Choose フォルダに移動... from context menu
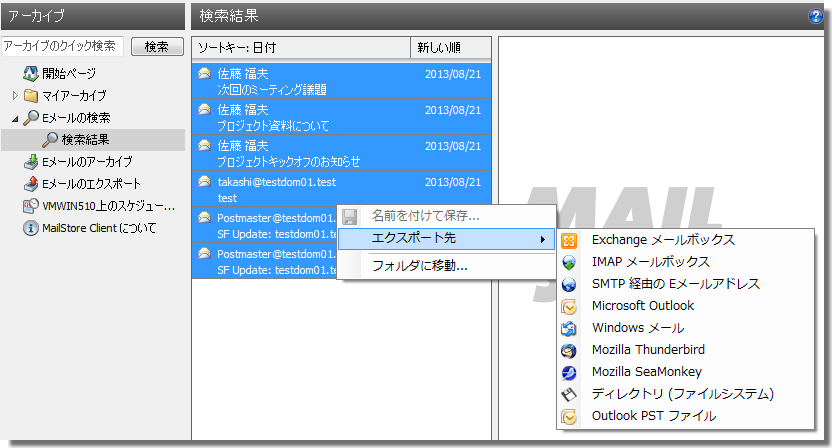 [419, 266]
